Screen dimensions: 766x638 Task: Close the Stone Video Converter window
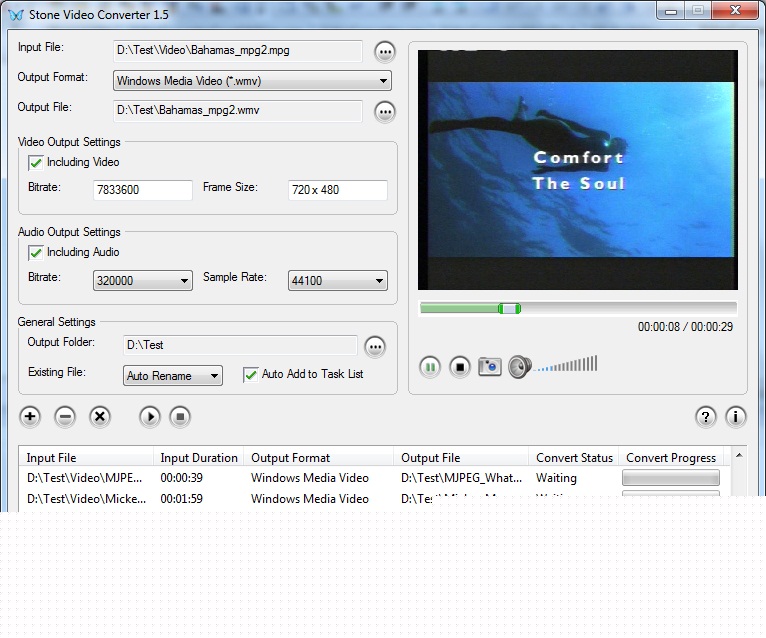tap(735, 11)
